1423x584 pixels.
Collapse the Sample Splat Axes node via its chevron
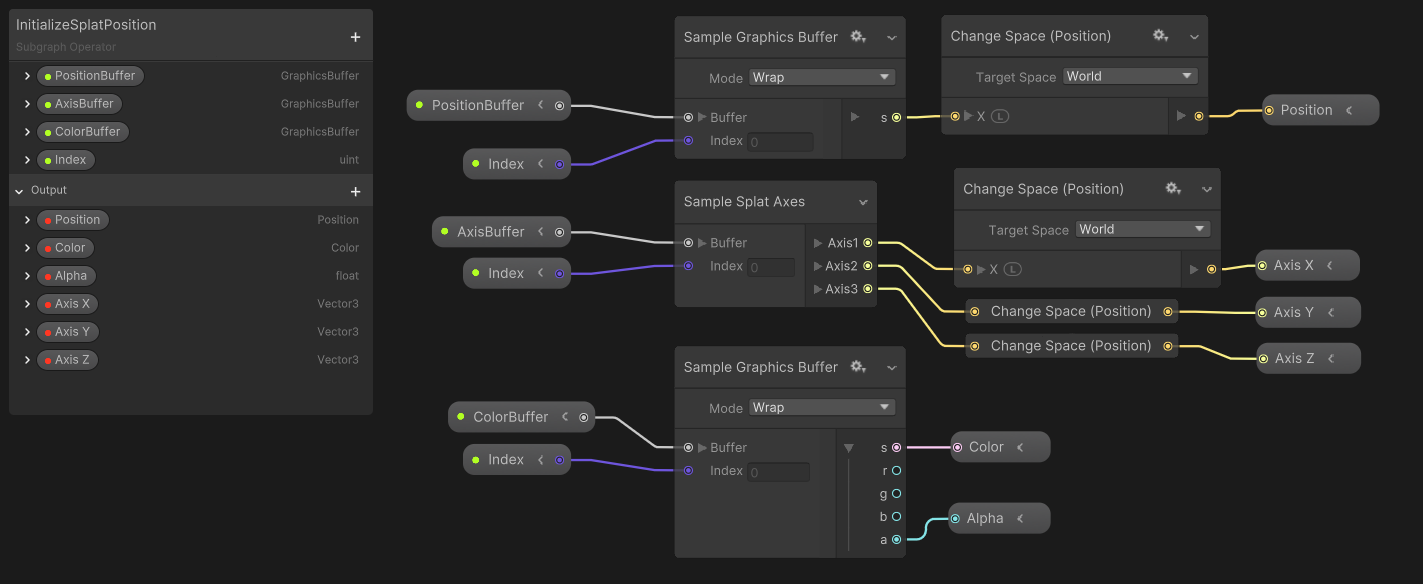tap(865, 201)
